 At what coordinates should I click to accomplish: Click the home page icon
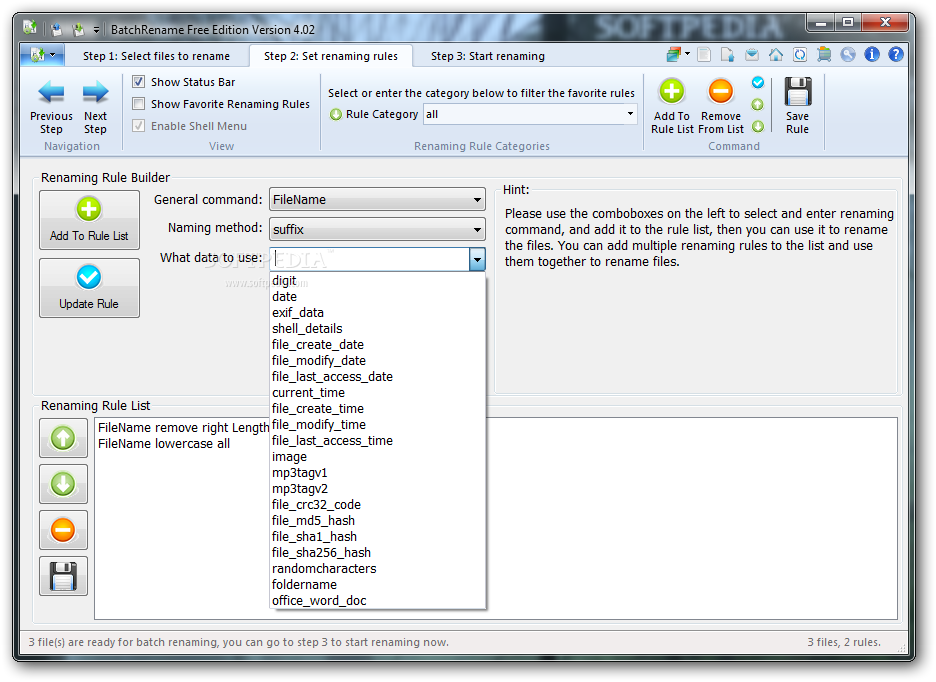point(776,55)
